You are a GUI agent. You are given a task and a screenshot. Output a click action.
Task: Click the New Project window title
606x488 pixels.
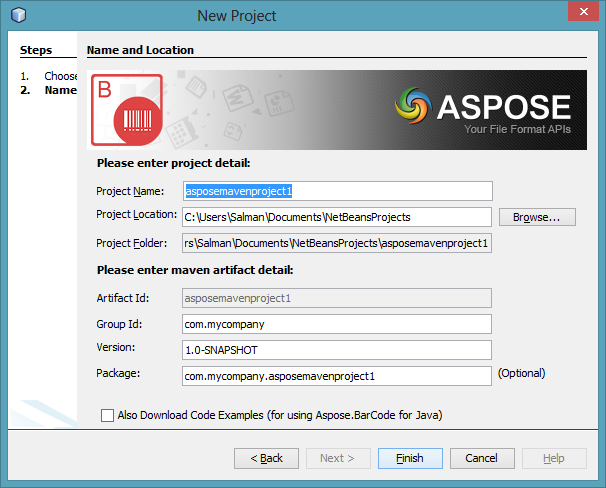pos(237,16)
